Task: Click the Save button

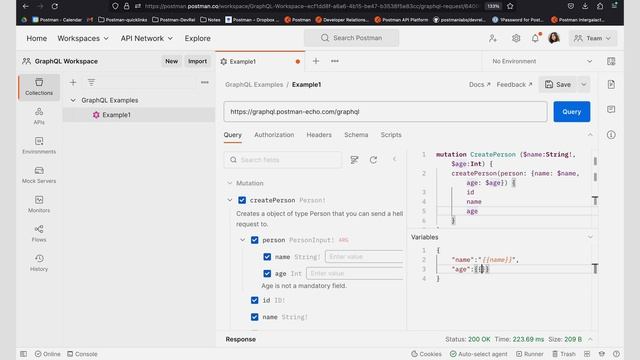Action: (x=558, y=84)
